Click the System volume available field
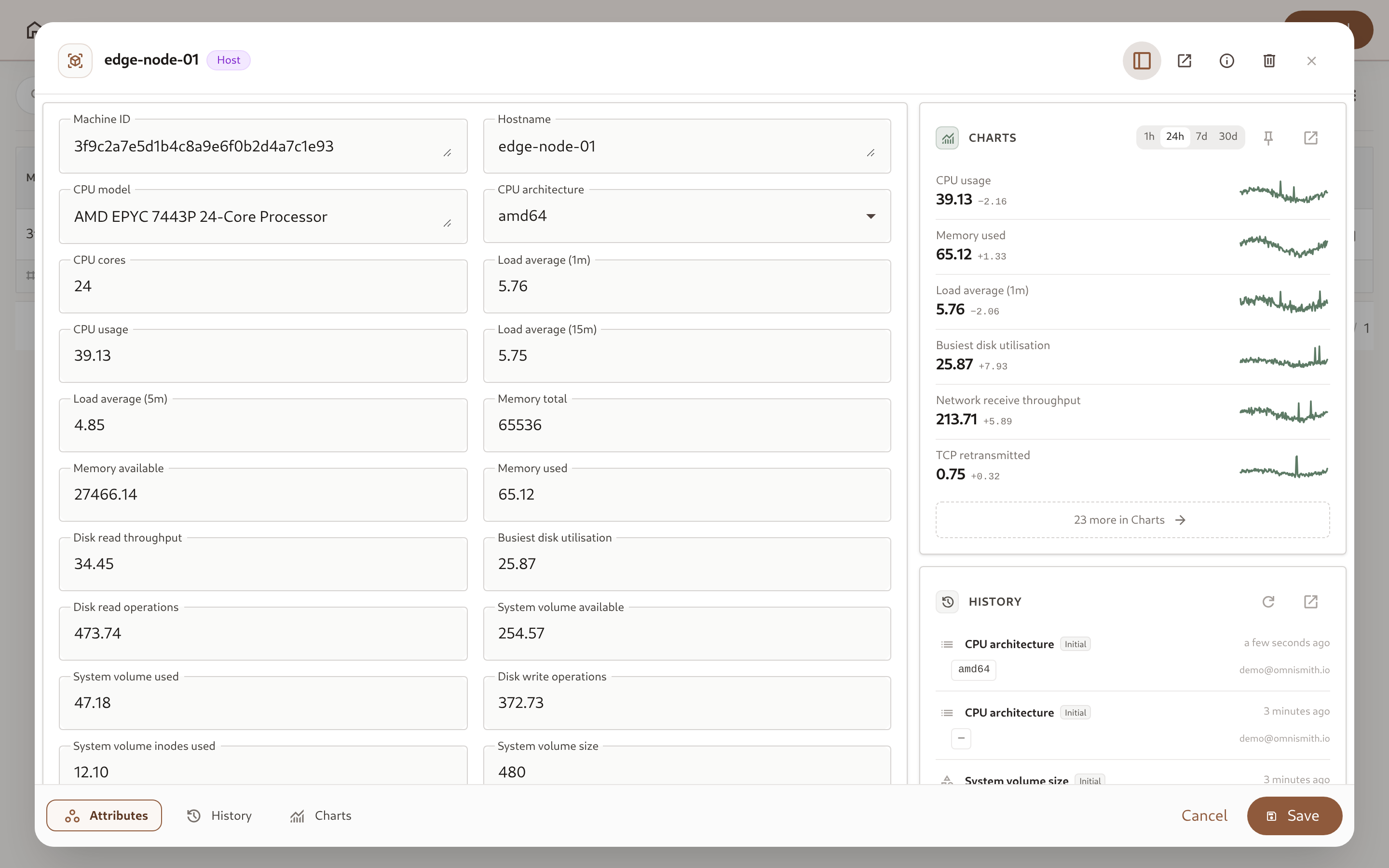The image size is (1389, 868). [687, 634]
